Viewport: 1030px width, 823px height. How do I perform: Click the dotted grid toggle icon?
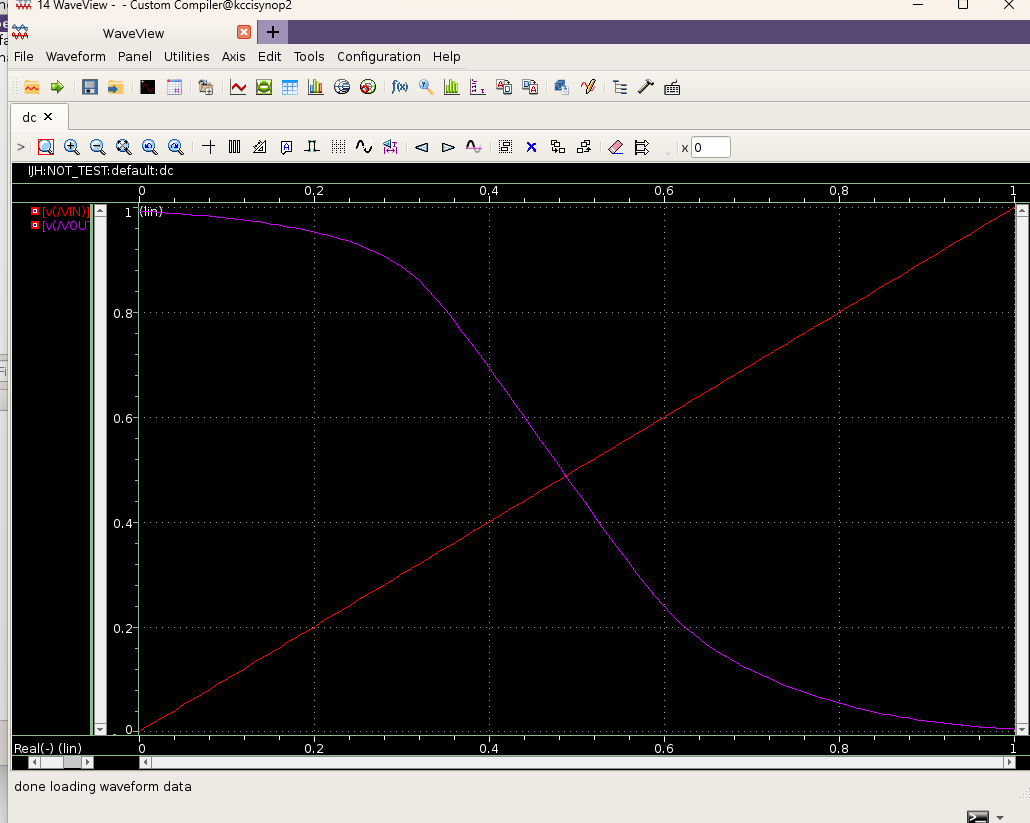[338, 147]
